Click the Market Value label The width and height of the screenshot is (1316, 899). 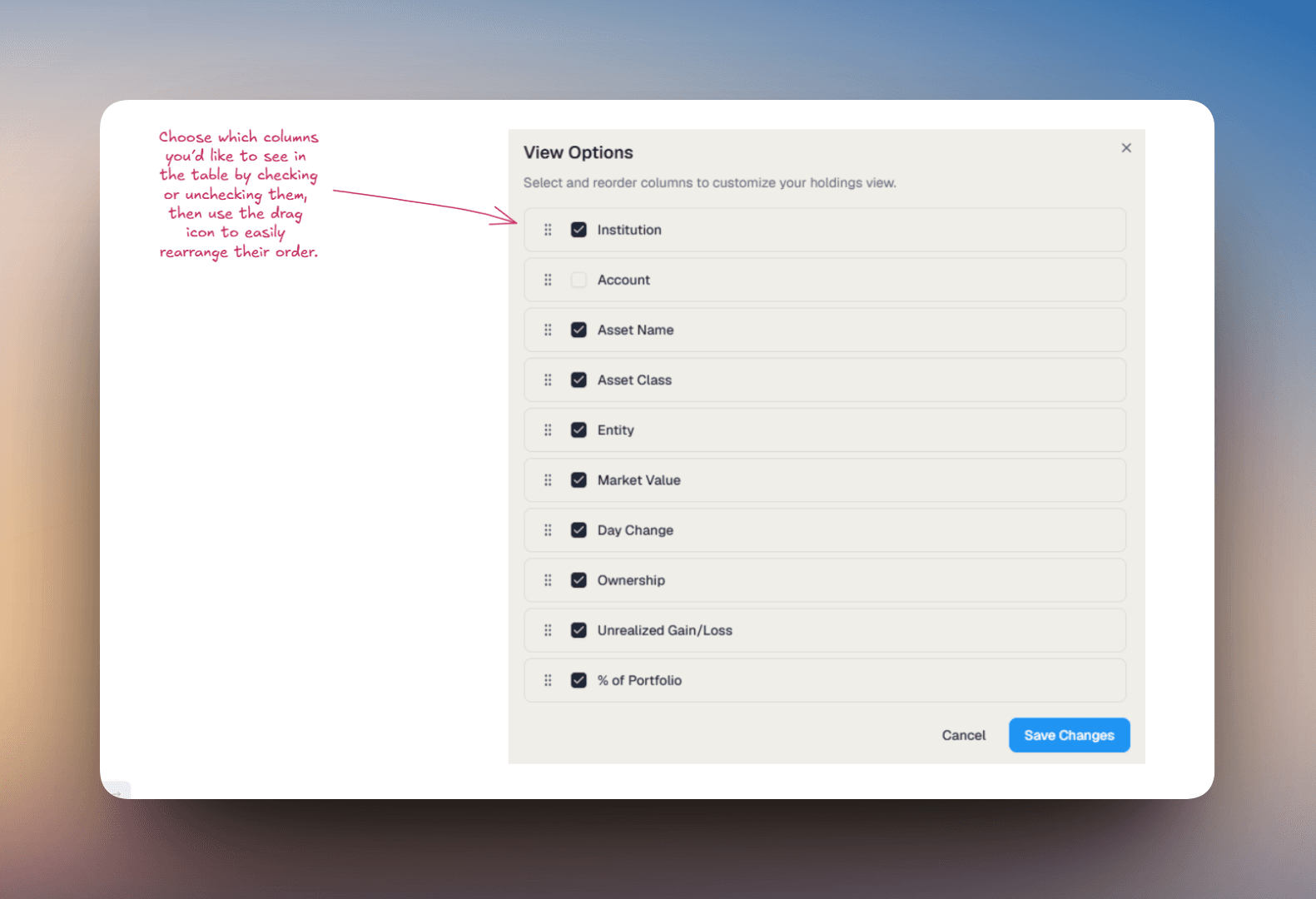point(638,480)
